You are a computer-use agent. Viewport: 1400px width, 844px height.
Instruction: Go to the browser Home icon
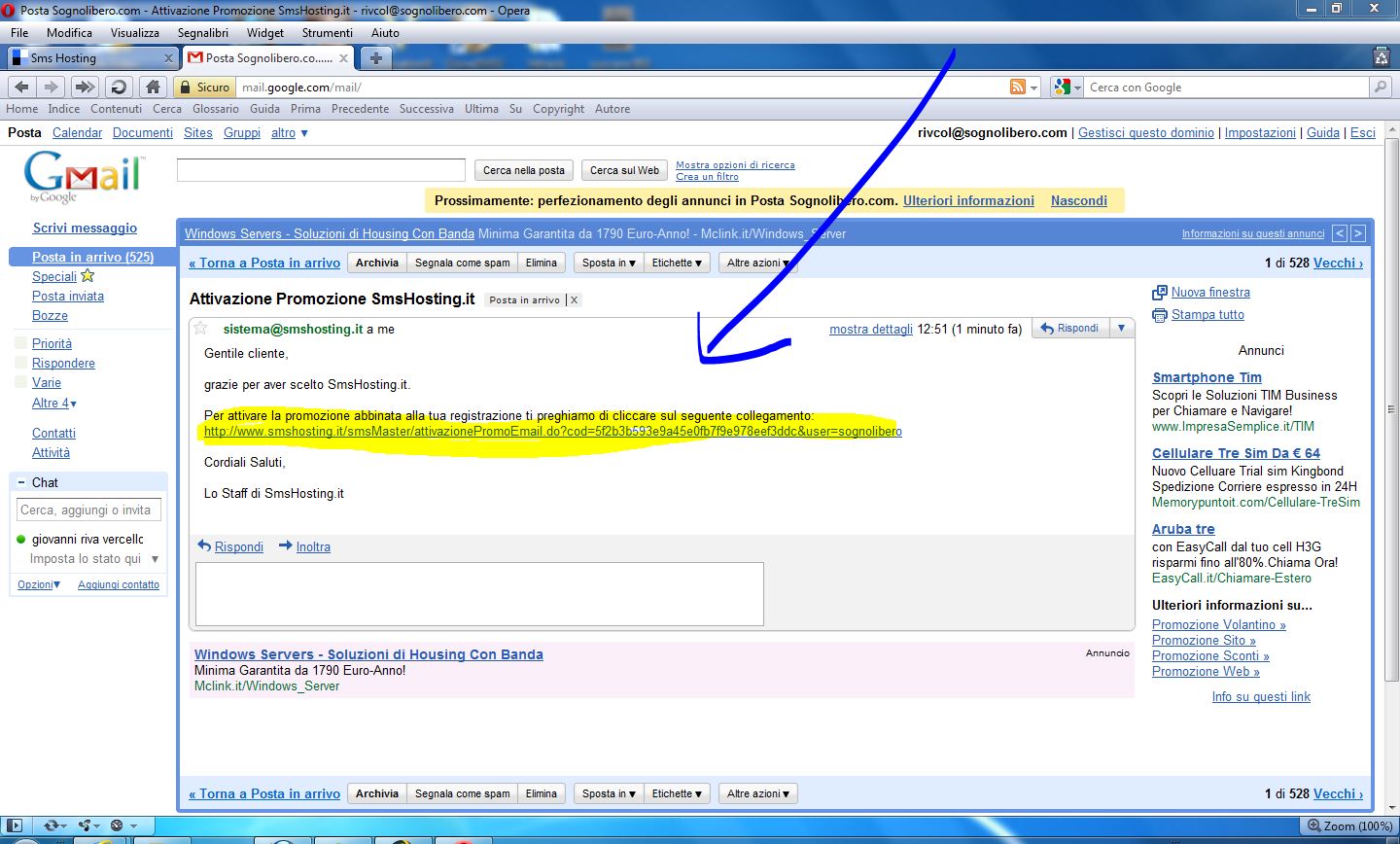click(152, 87)
